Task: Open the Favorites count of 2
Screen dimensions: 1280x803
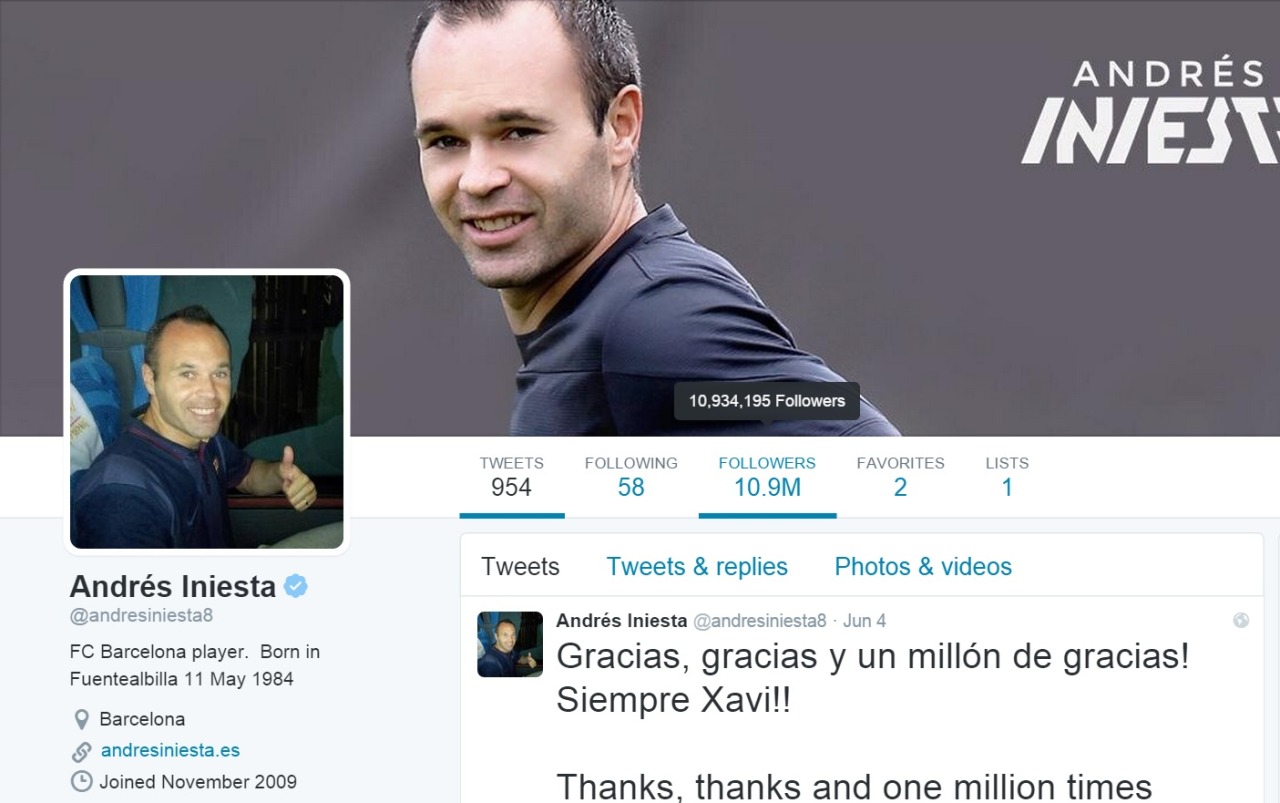Action: point(900,477)
